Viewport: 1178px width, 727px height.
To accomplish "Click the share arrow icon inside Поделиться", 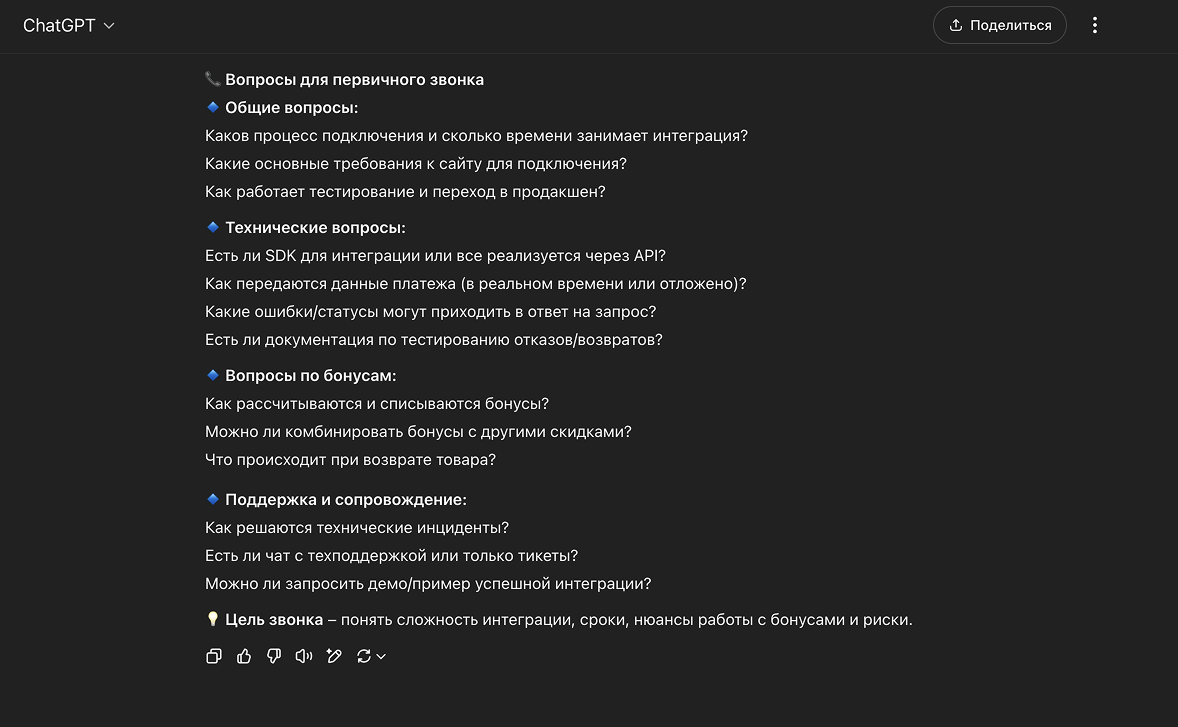I will click(x=959, y=25).
